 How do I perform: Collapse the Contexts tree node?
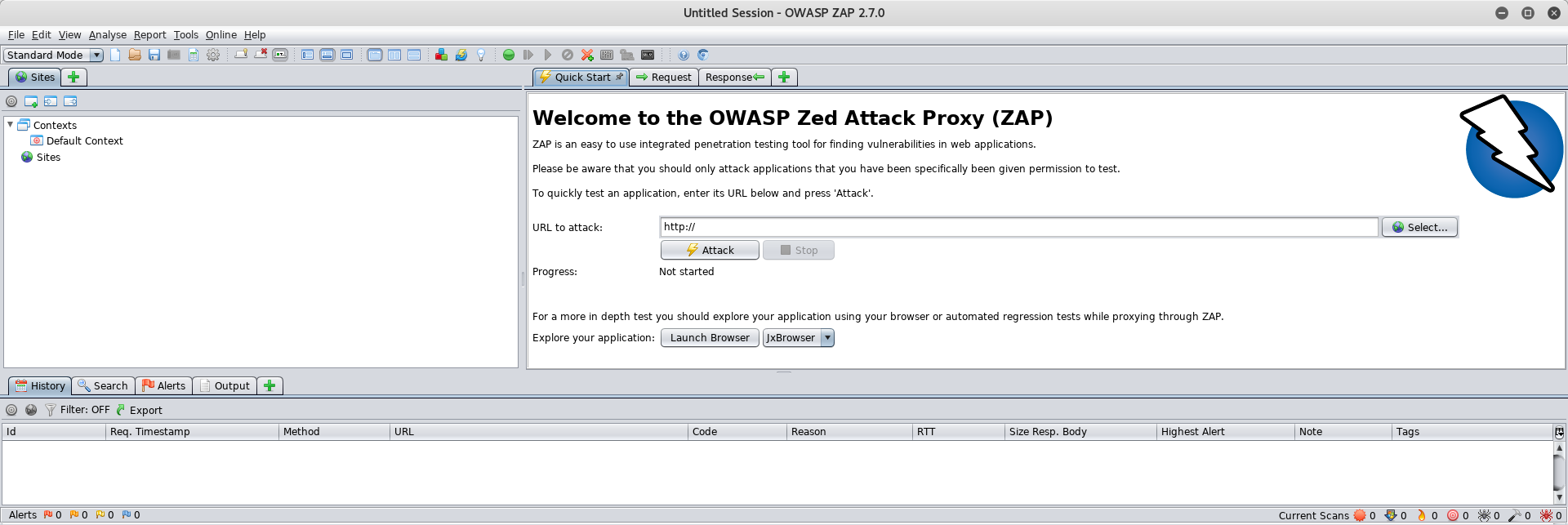pyautogui.click(x=10, y=124)
